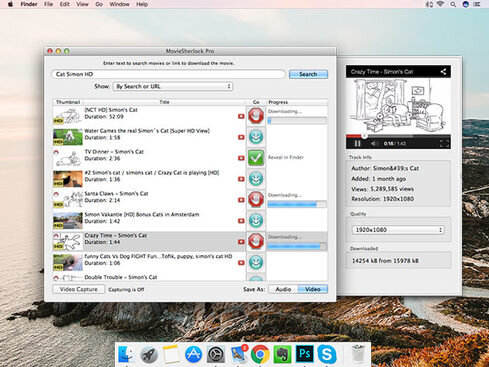Download the #2 Simon's cat Crazy Cat video
Screen dimensions: 489x367
[256, 179]
